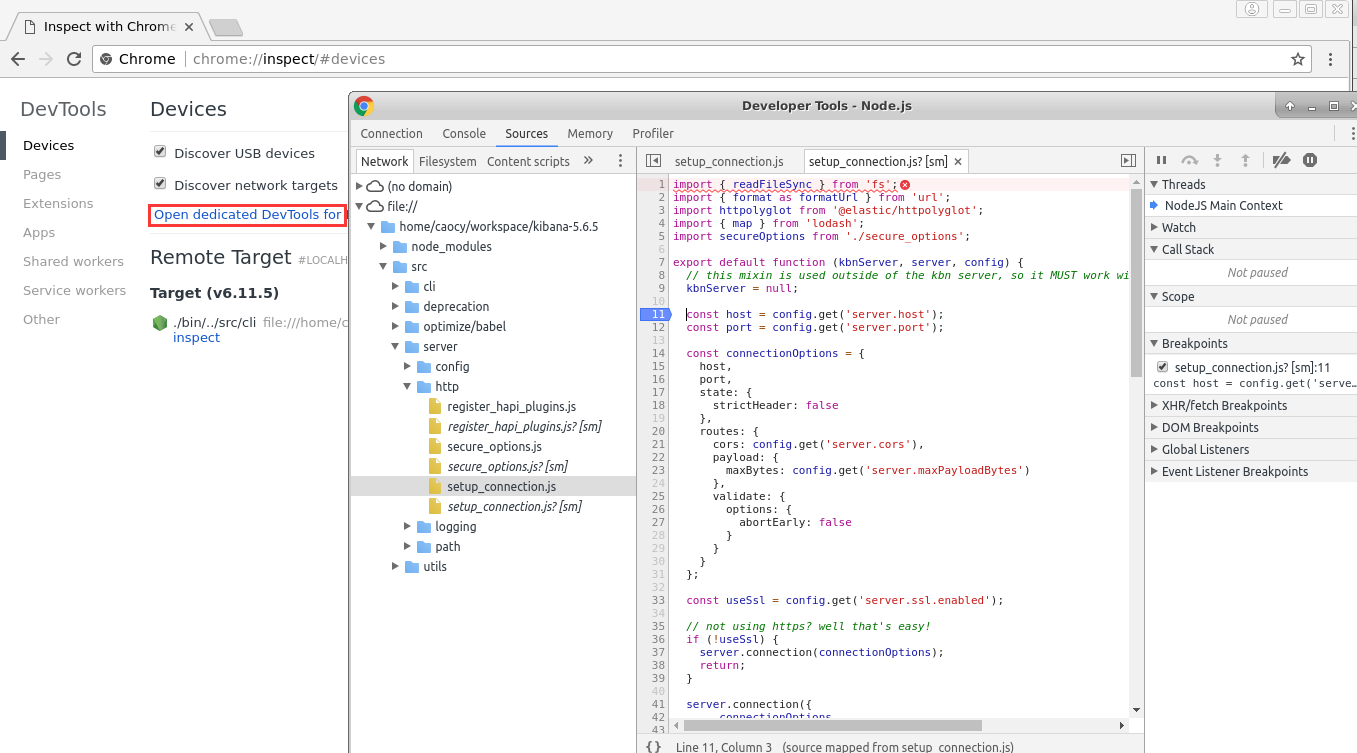This screenshot has height=753, width=1357.
Task: Open the Memory tab
Action: click(590, 133)
